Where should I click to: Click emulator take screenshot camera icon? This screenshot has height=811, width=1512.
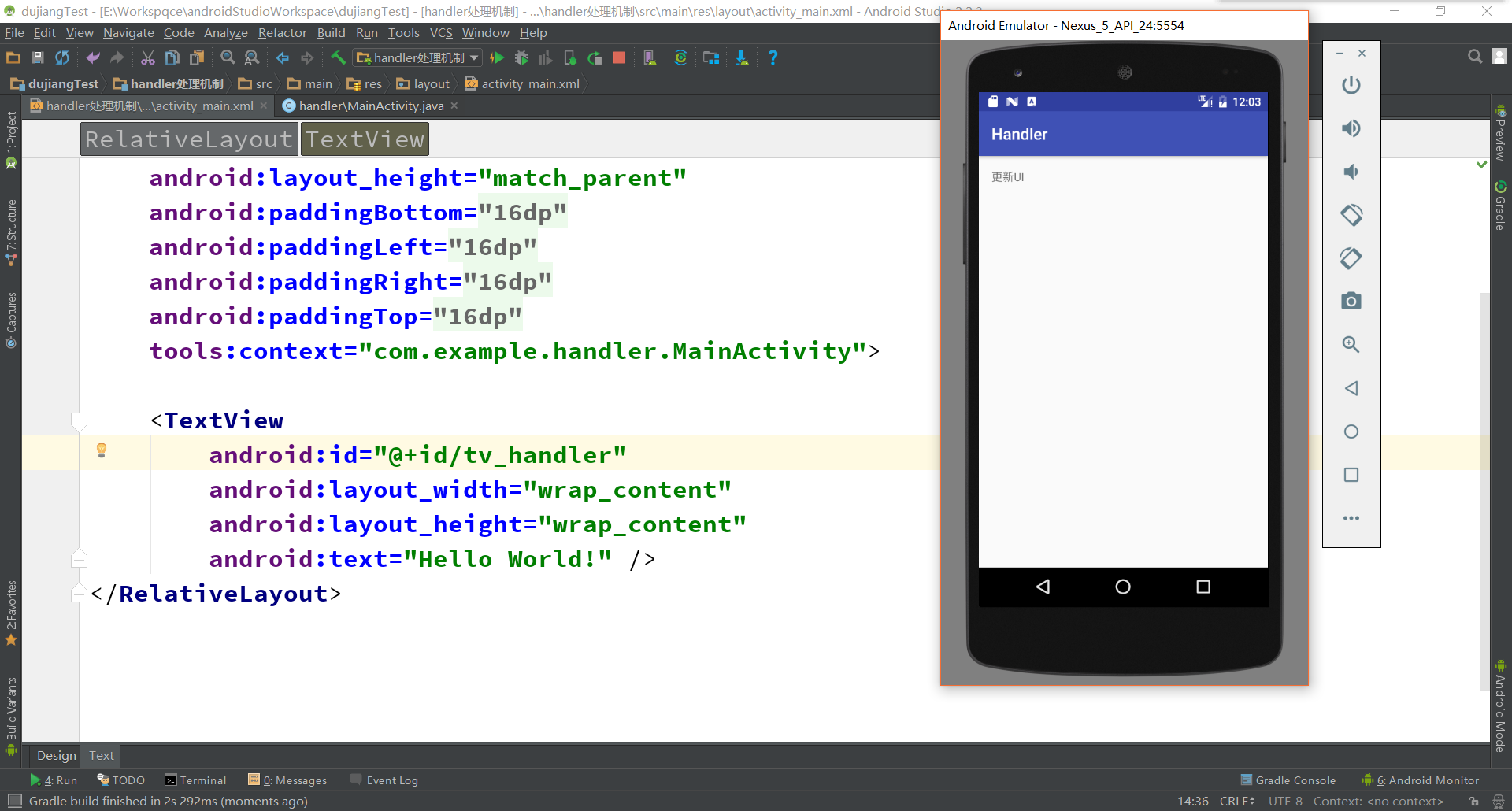[1351, 301]
